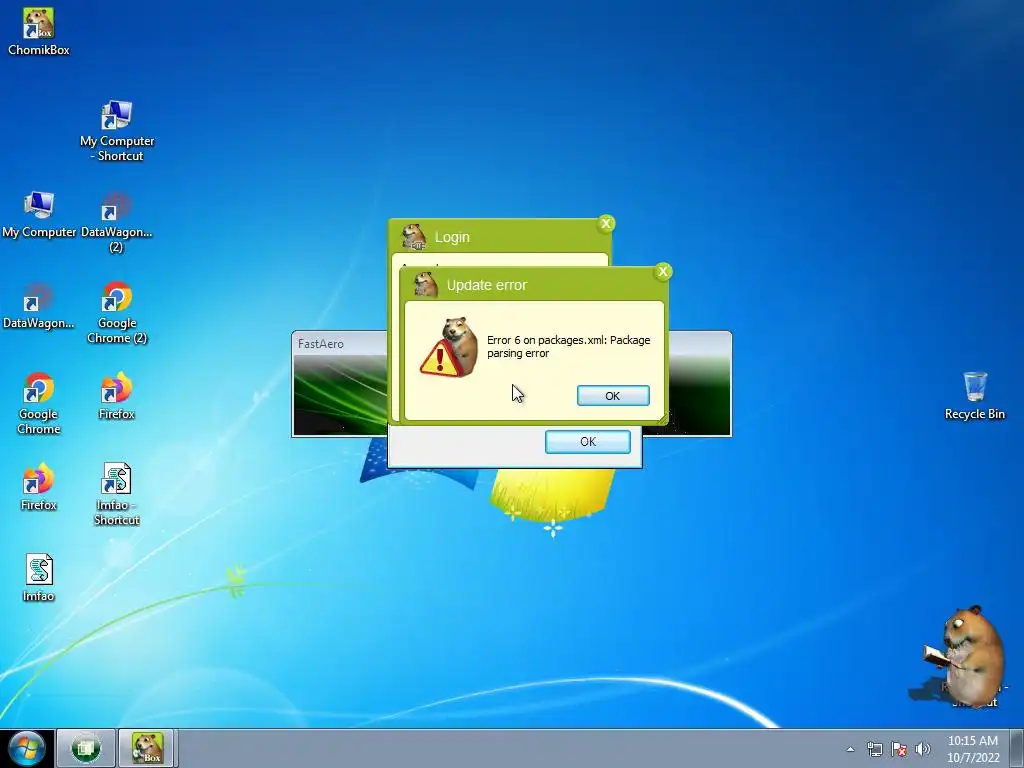Switch to ChomikBox via taskbar button
1024x768 pixels.
(148, 748)
